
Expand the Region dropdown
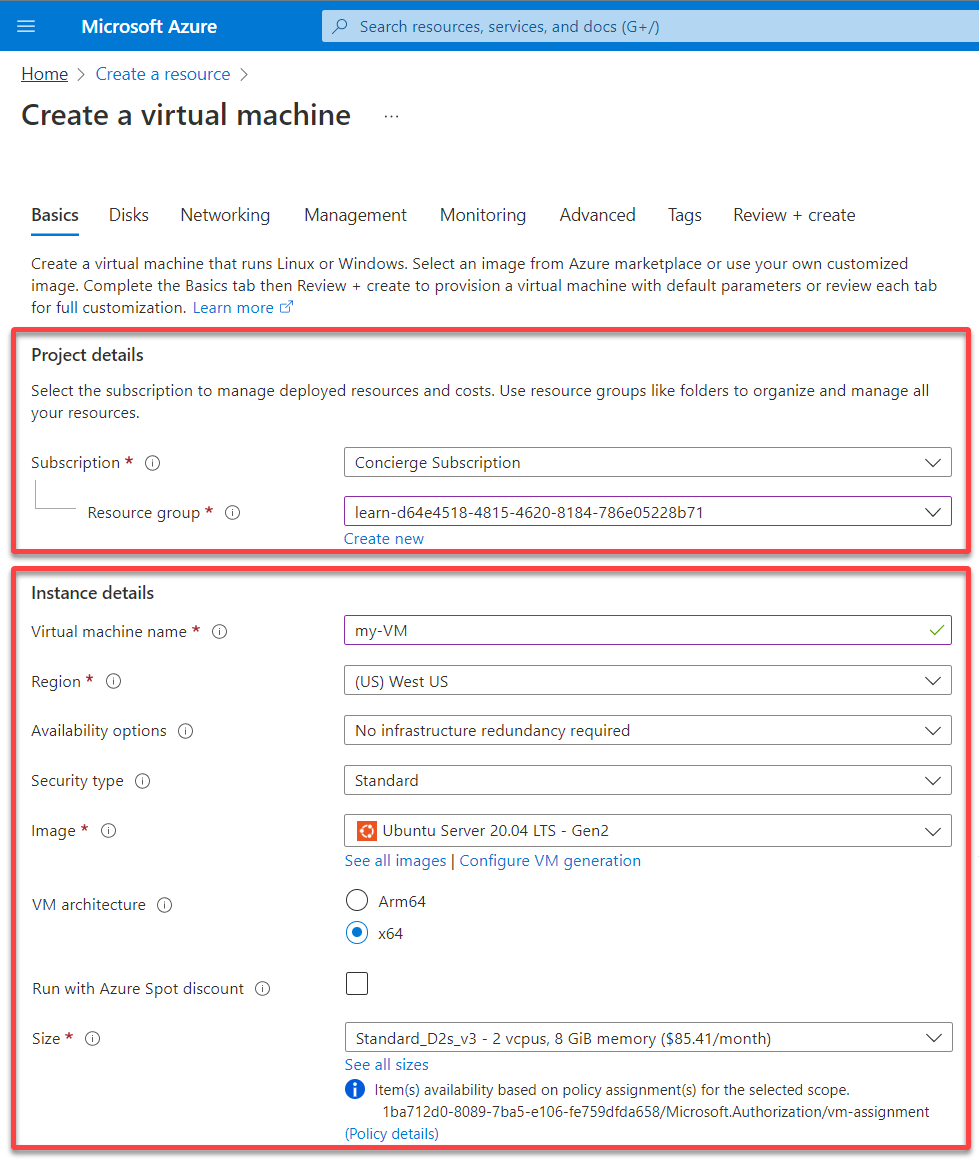(x=648, y=681)
